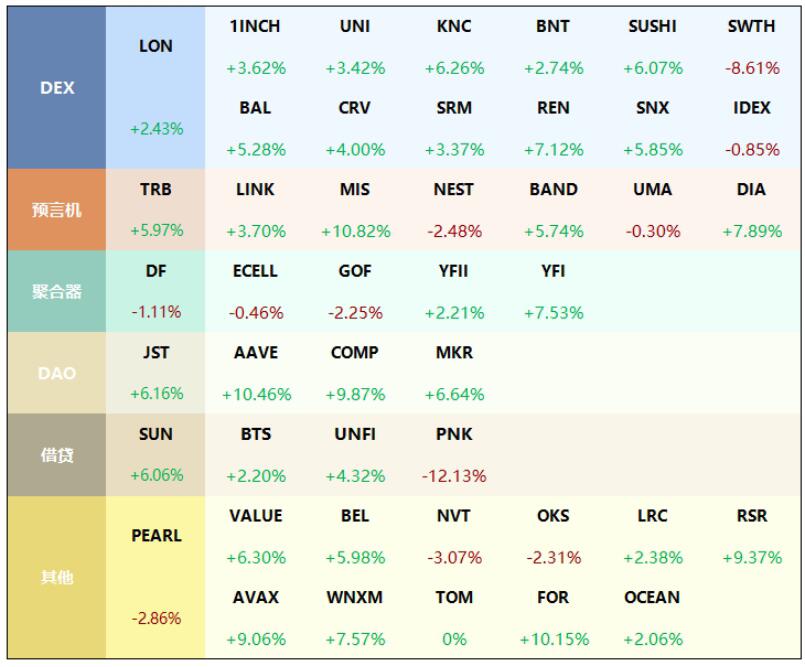Open the LINK token in the oracle row
This screenshot has width=805, height=667.
(x=255, y=189)
